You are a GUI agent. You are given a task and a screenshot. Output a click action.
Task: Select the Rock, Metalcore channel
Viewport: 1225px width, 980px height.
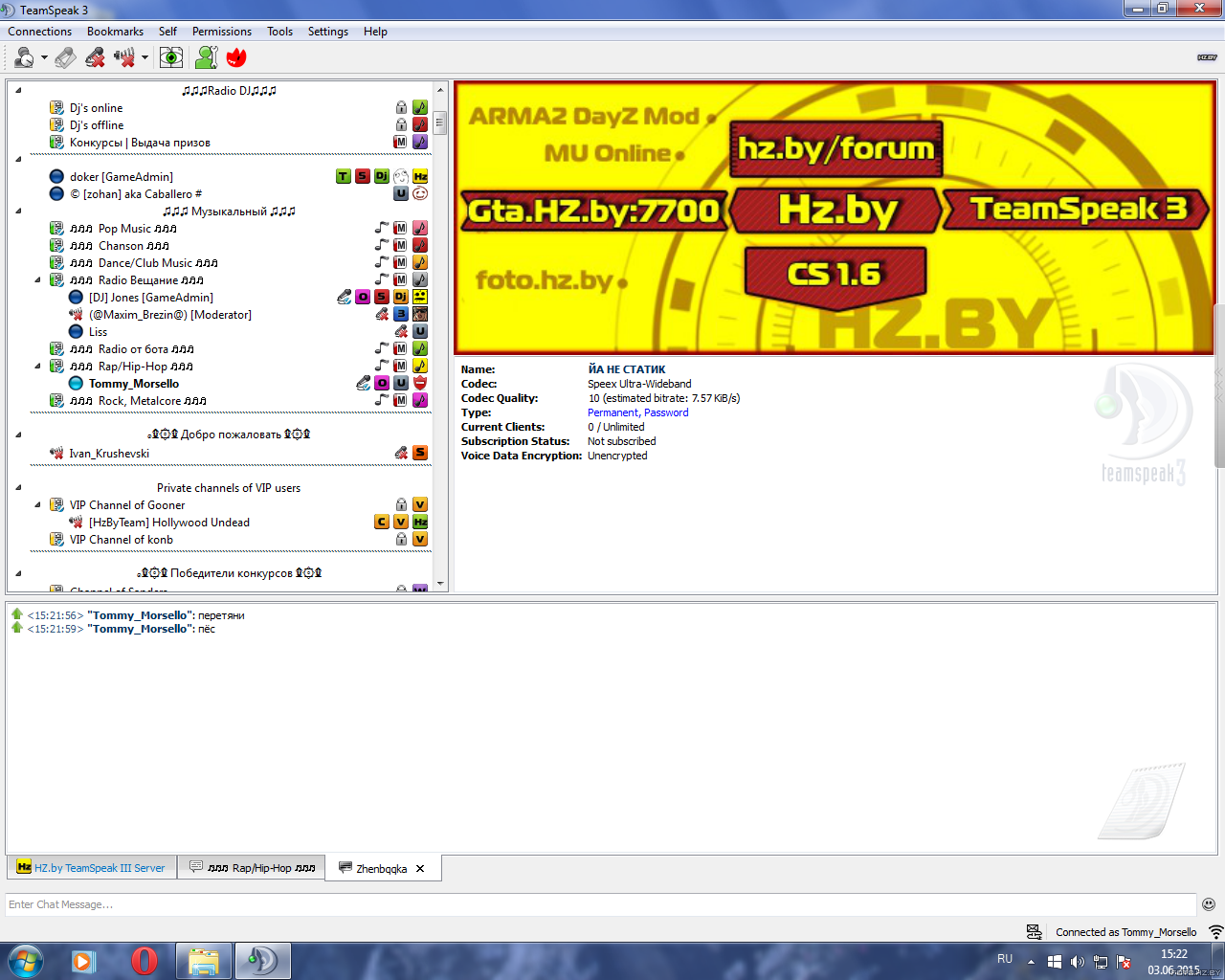click(x=138, y=401)
